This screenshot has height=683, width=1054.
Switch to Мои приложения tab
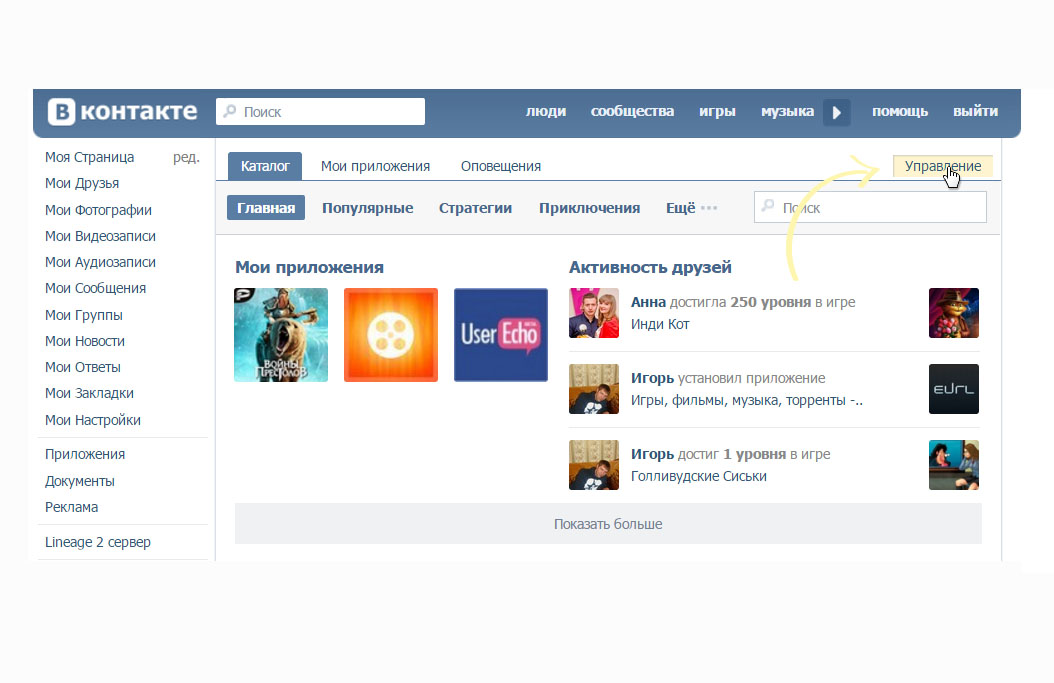375,166
